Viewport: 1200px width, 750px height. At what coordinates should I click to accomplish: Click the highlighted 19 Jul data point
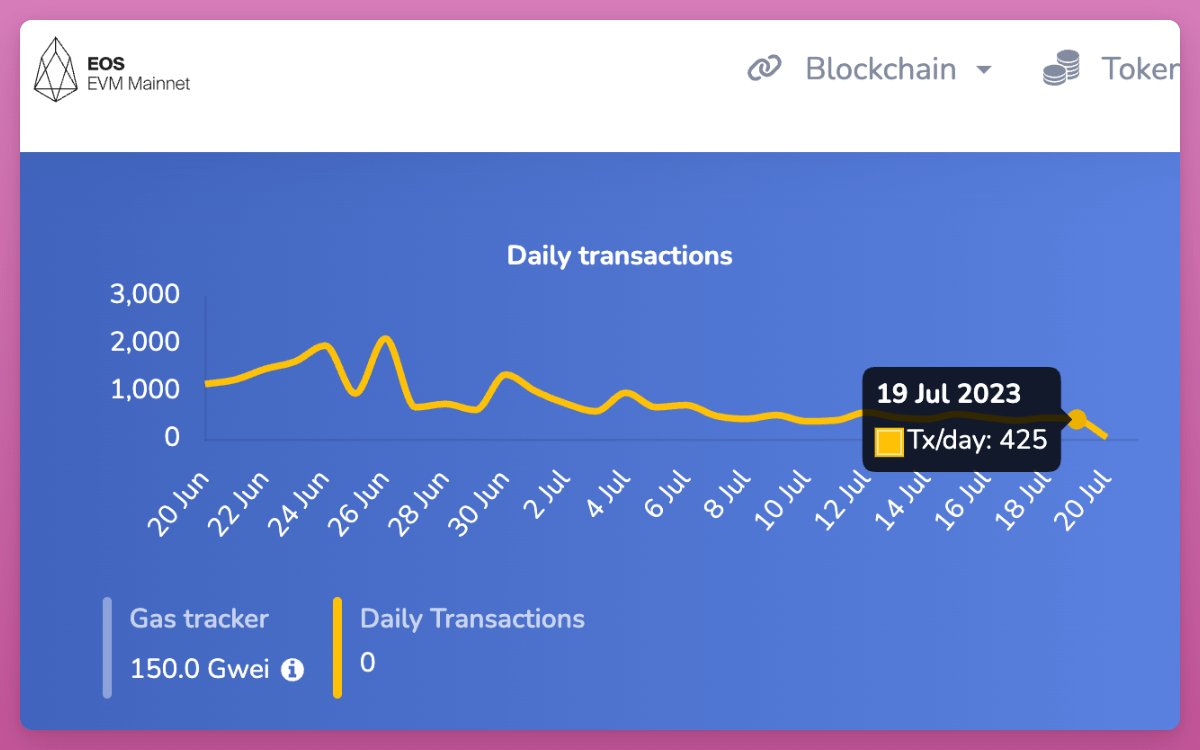pyautogui.click(x=1077, y=419)
